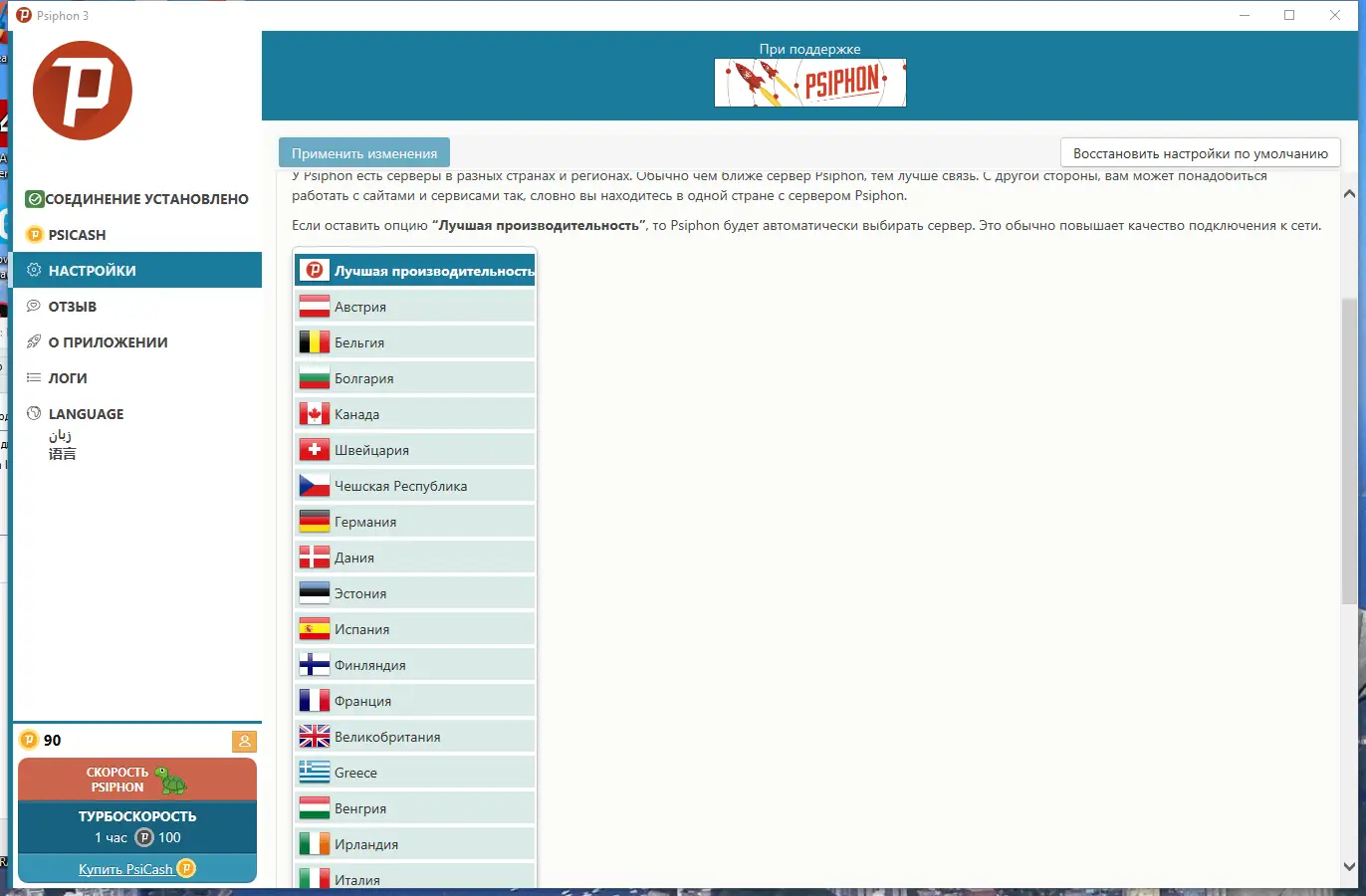Select Великобритания as server region

[415, 737]
